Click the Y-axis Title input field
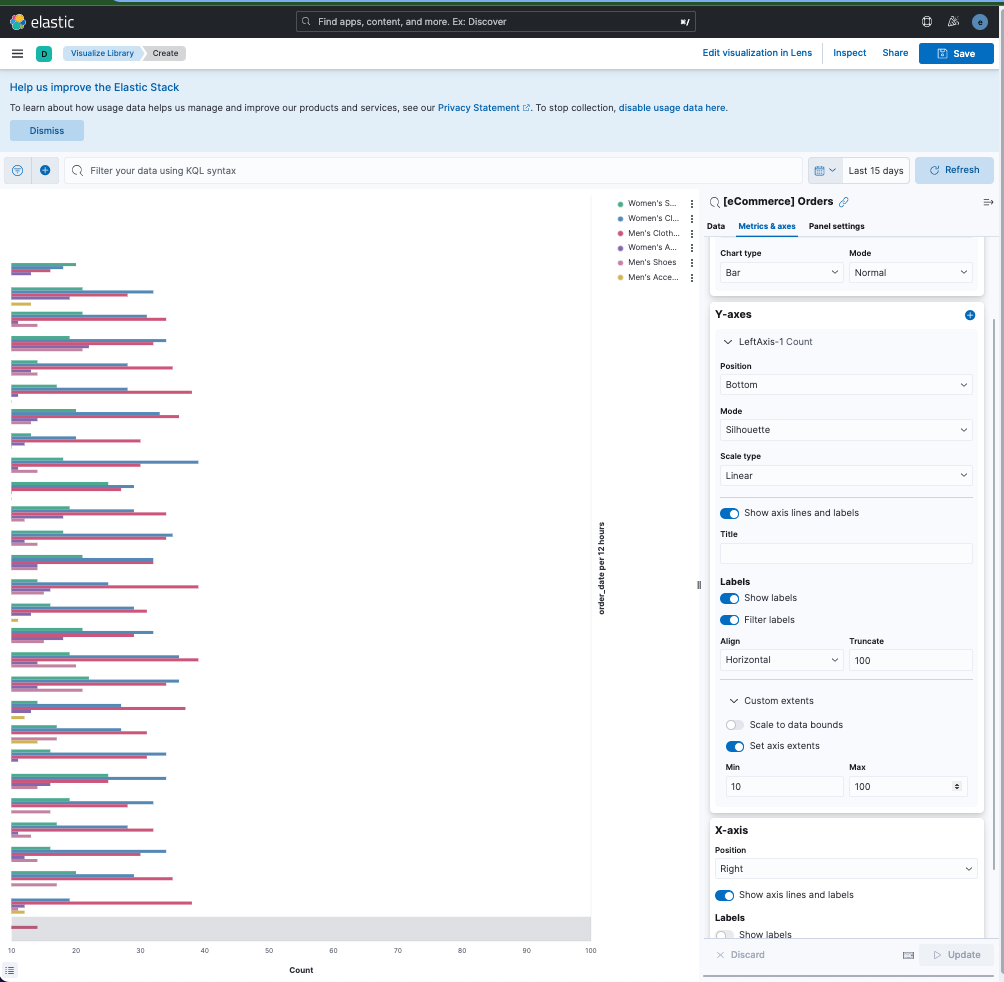The height and width of the screenshot is (982, 1004). (x=846, y=554)
